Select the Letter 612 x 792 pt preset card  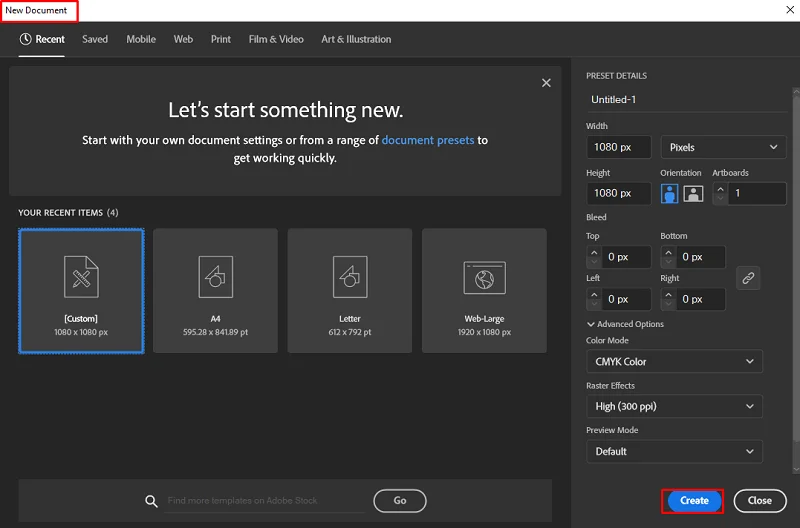tap(349, 291)
